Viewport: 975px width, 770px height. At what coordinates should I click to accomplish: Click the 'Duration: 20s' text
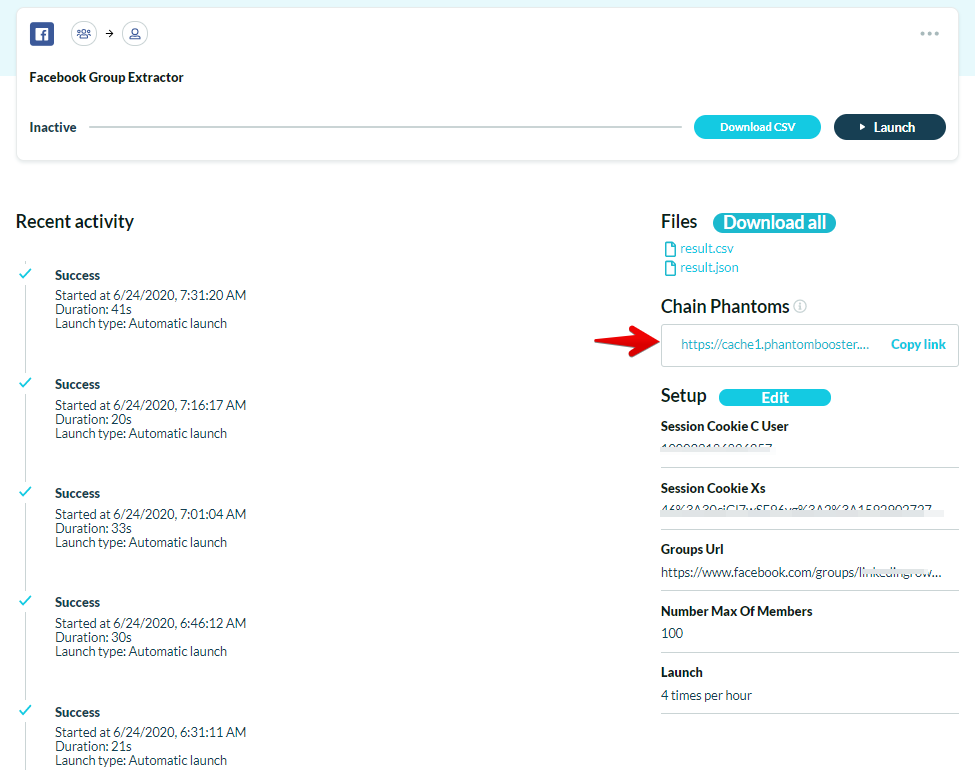pos(93,419)
